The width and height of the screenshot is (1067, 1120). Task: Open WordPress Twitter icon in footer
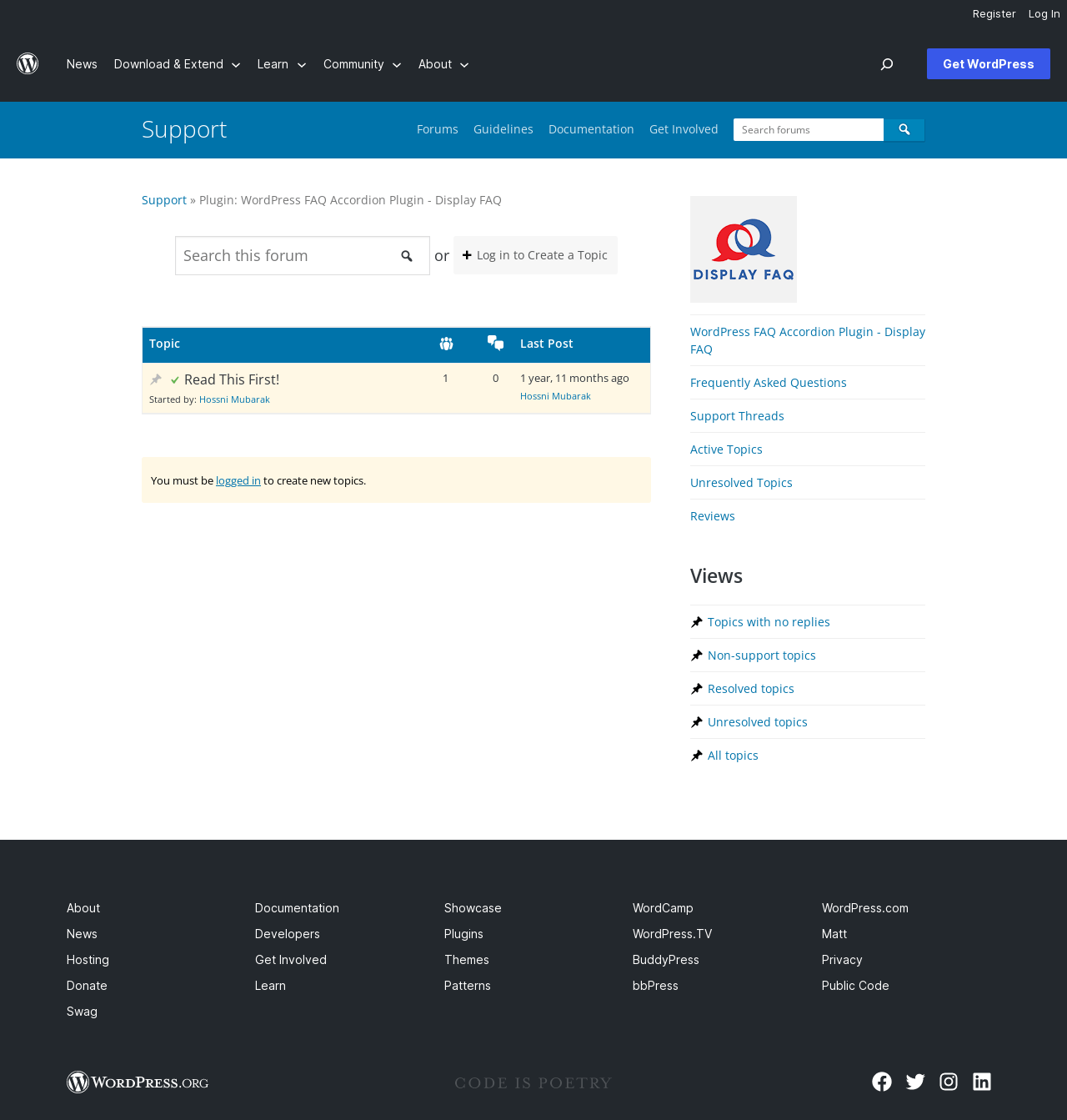coord(915,1082)
